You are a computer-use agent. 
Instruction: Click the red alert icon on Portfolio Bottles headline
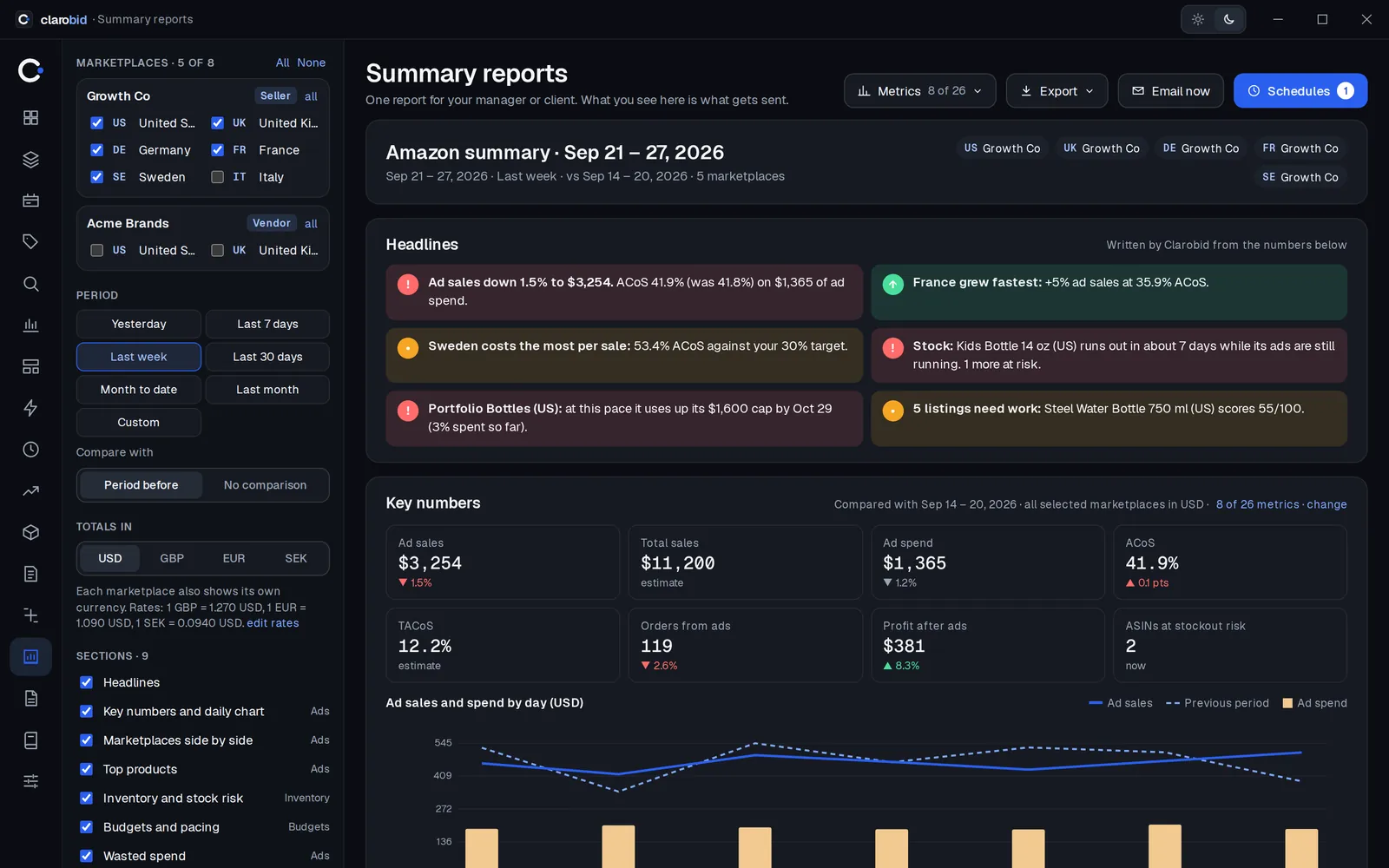pos(408,411)
